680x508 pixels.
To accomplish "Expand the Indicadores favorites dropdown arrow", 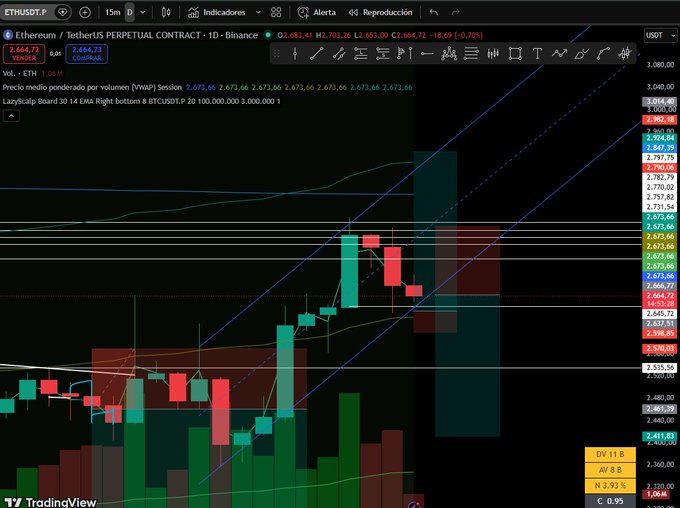I will pos(258,13).
